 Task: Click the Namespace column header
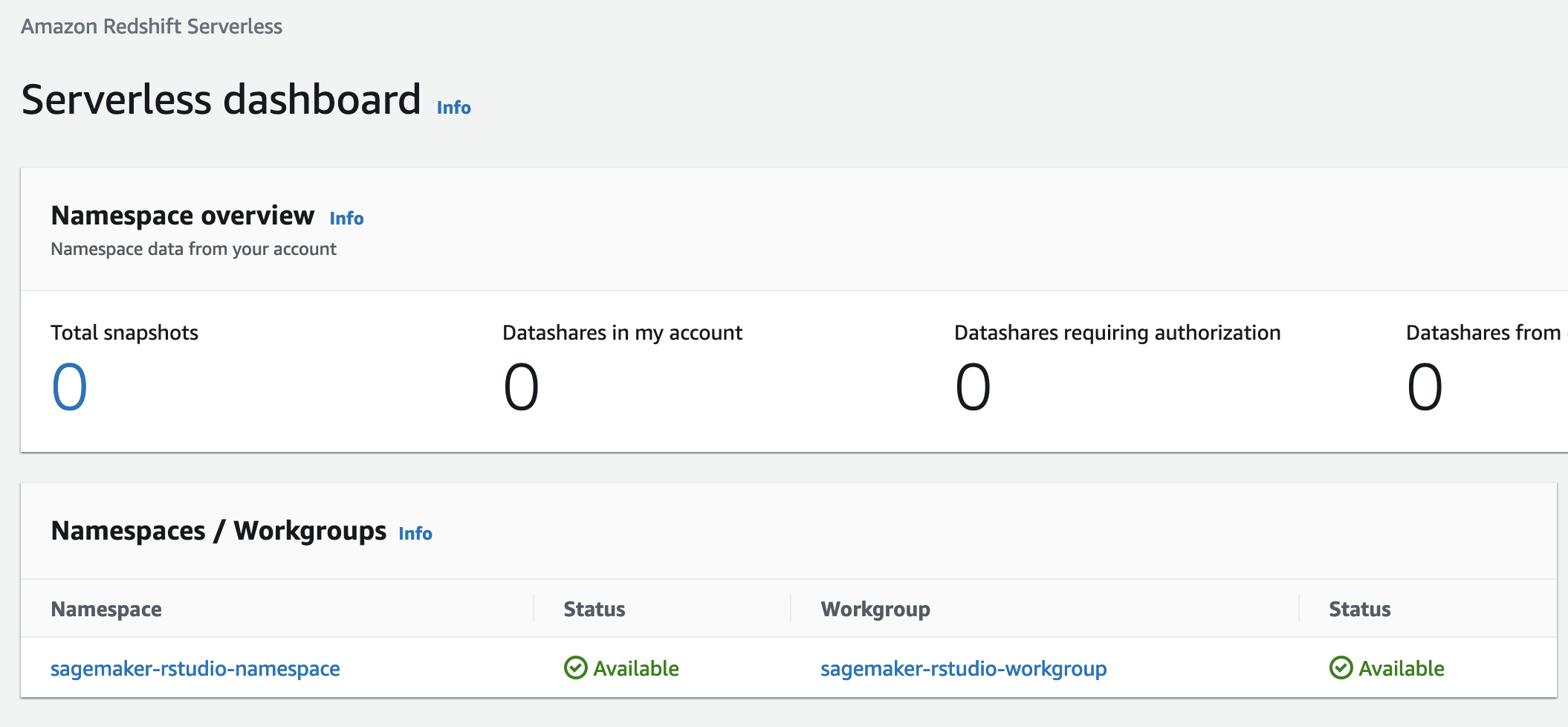point(106,610)
